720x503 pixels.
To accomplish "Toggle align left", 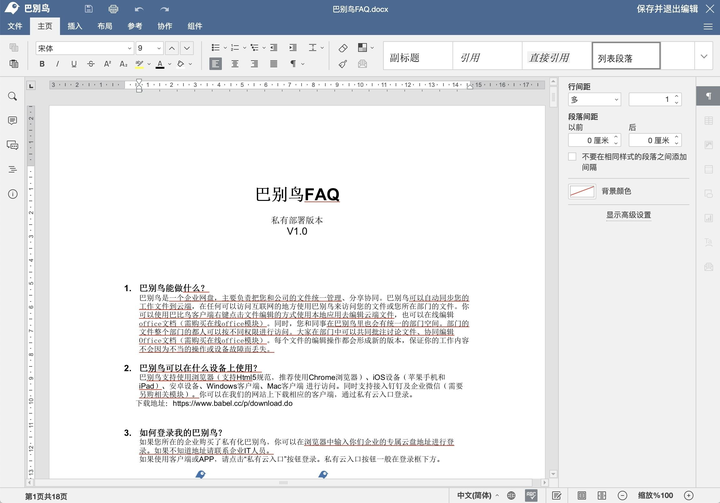I will pyautogui.click(x=215, y=64).
